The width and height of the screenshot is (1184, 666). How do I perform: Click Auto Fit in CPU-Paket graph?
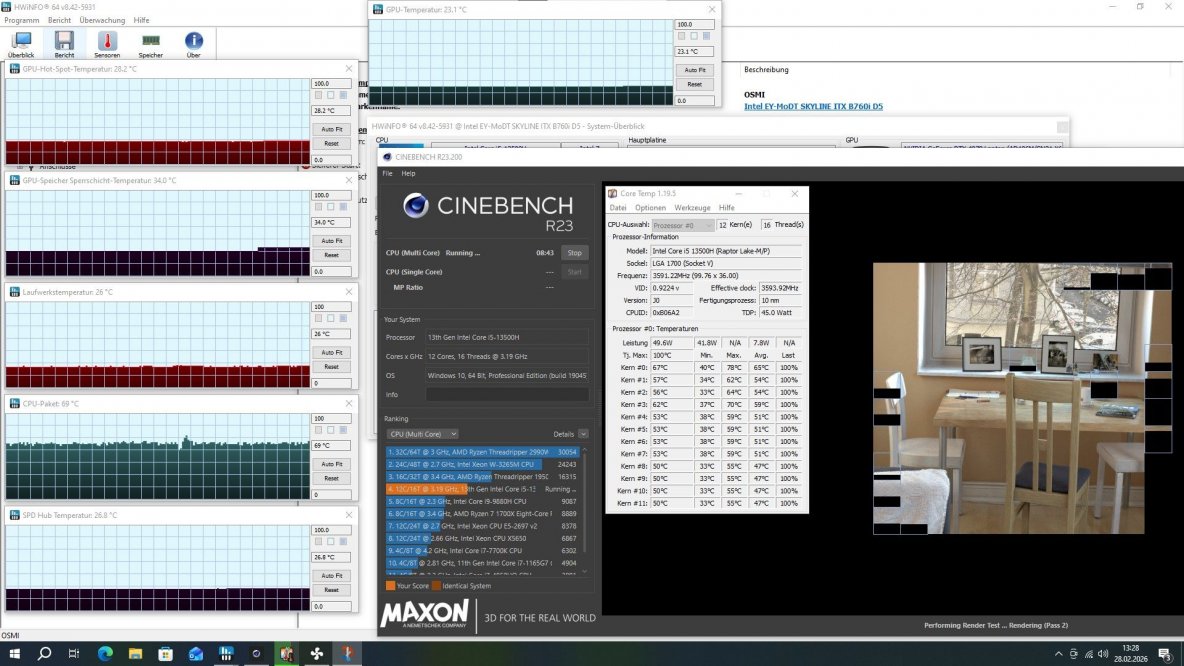(331, 464)
